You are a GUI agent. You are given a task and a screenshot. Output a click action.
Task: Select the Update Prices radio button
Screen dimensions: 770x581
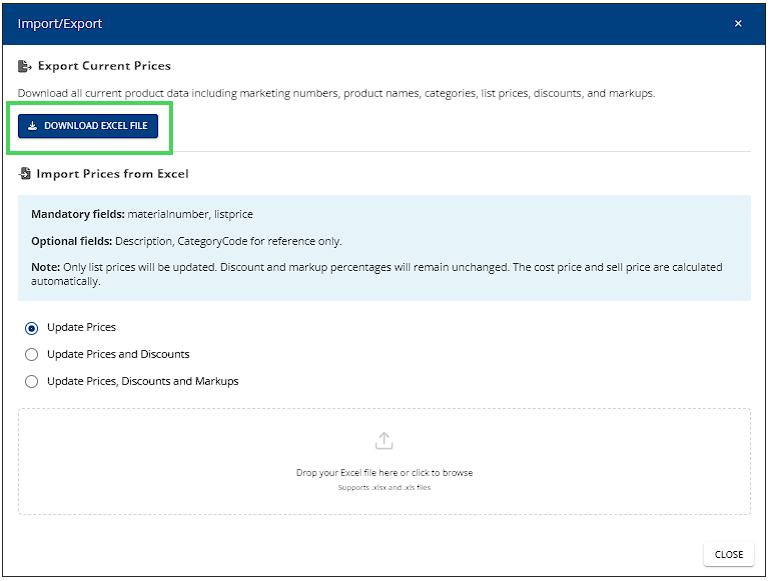click(31, 328)
